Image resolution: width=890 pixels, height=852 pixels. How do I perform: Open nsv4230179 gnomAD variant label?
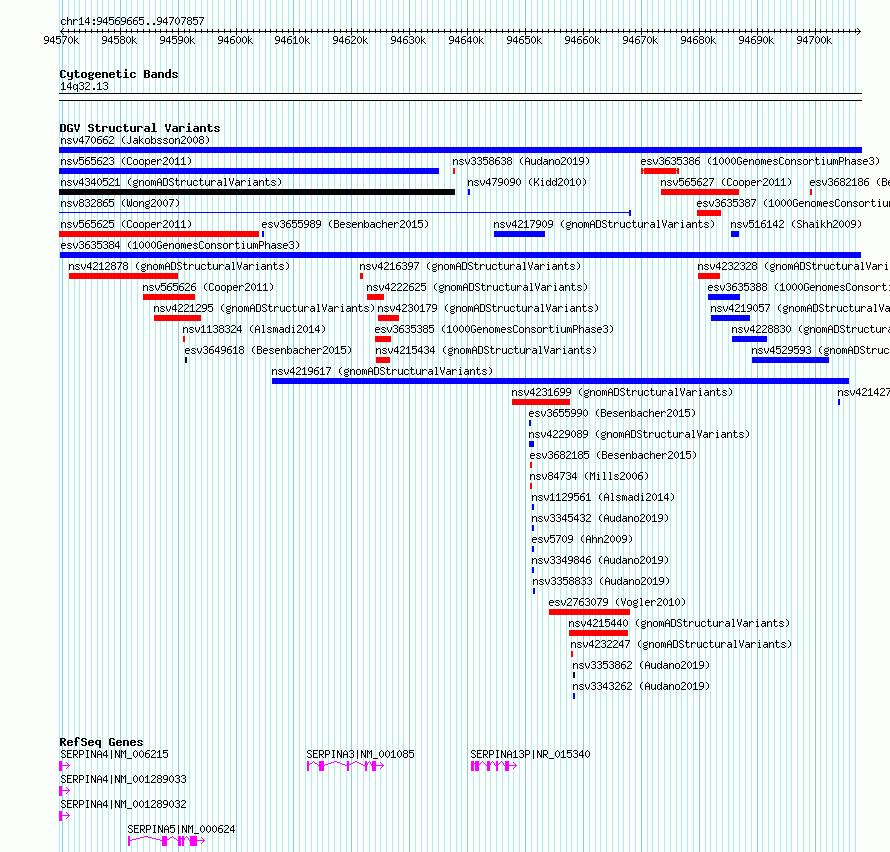[488, 308]
